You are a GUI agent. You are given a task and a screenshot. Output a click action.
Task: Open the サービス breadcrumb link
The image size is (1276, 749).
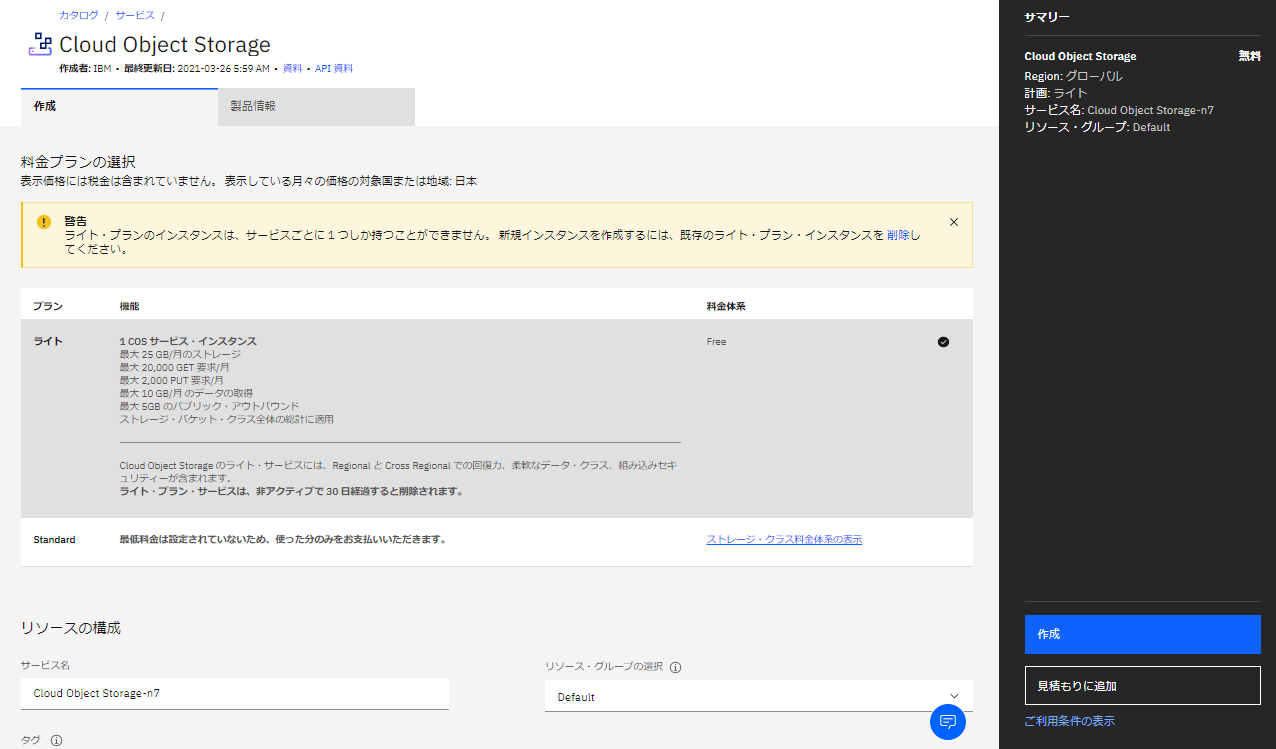coord(135,15)
